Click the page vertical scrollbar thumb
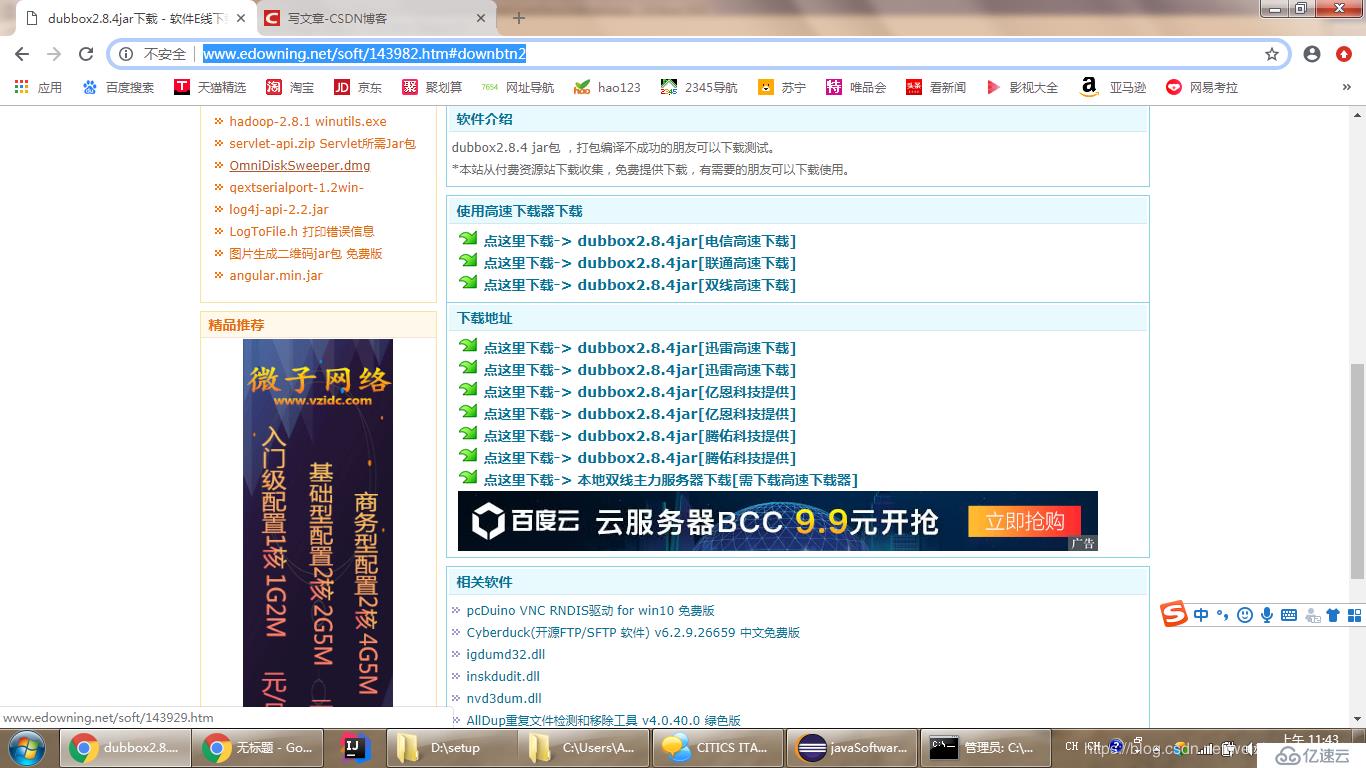 coord(1357,471)
